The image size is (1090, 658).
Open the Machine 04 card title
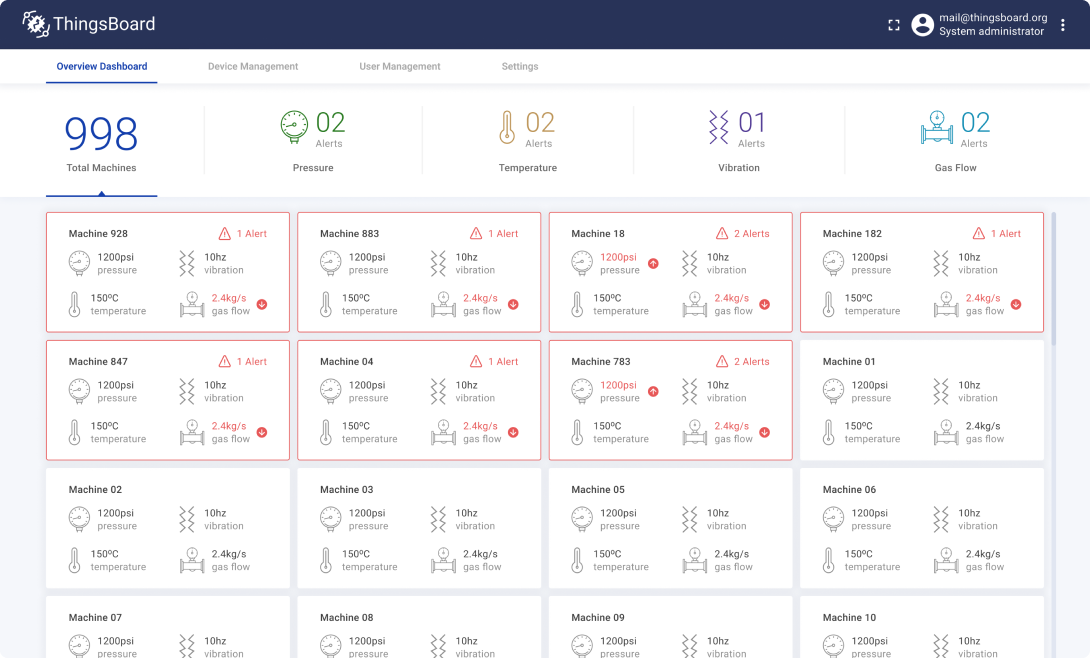(x=346, y=361)
